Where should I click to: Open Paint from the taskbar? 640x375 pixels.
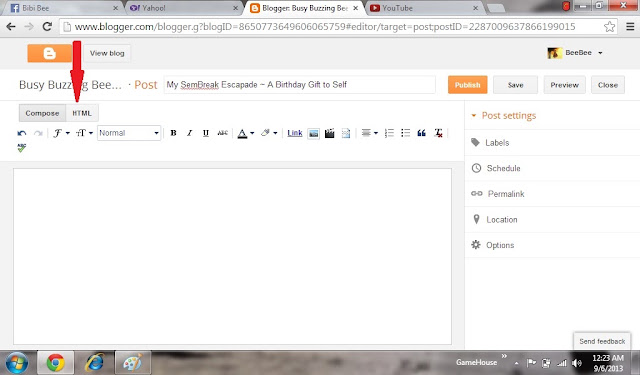(133, 362)
